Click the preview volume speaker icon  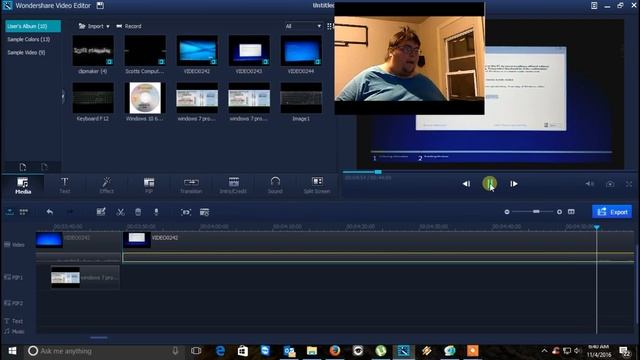point(590,184)
